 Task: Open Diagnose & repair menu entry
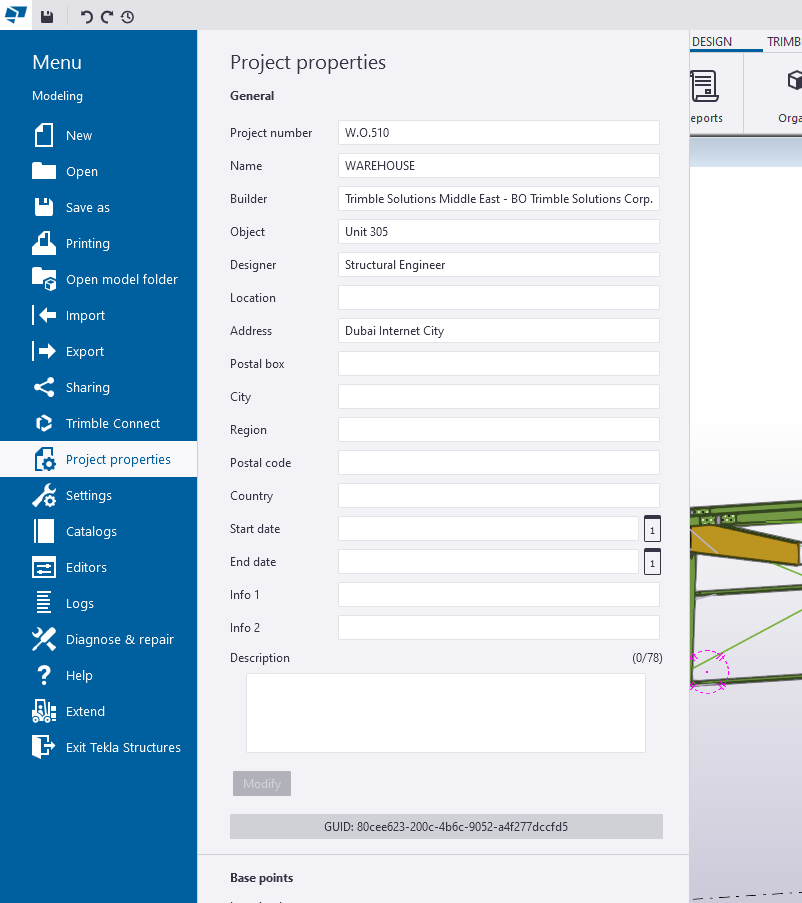(x=98, y=639)
